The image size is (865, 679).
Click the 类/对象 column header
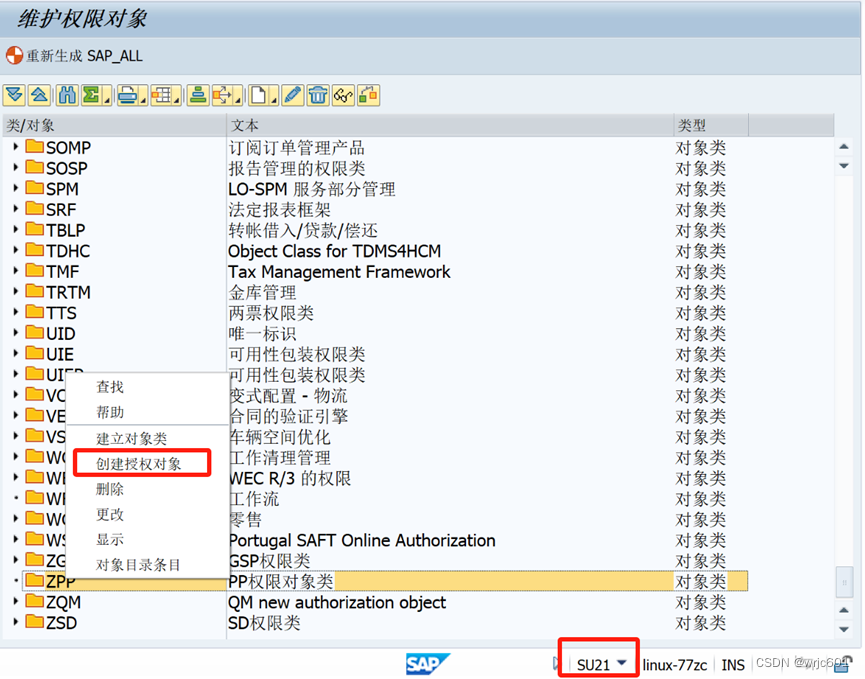115,125
